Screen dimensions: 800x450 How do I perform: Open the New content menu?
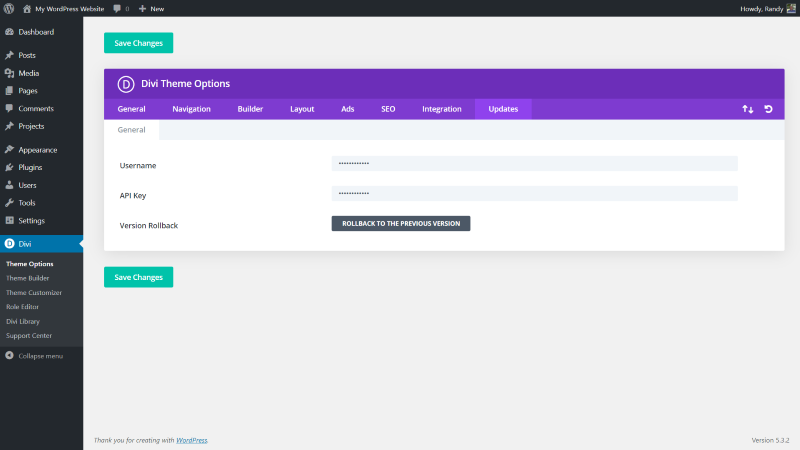[152, 9]
